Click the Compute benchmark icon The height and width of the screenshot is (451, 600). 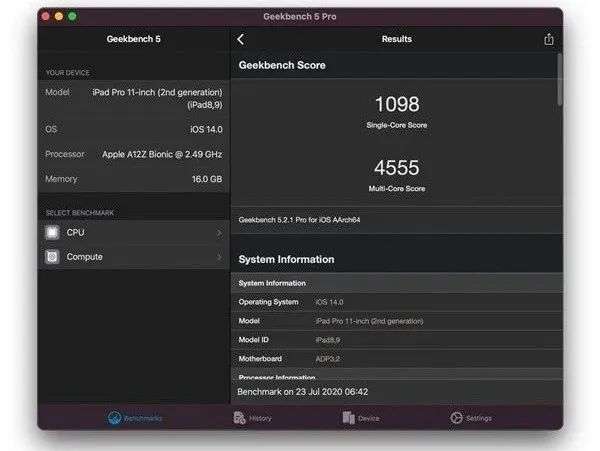tap(52, 257)
